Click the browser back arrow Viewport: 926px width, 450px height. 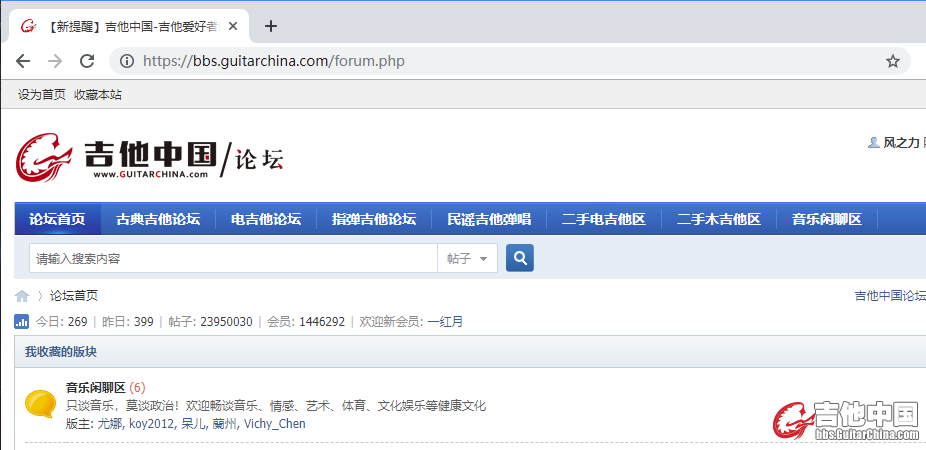click(x=23, y=61)
